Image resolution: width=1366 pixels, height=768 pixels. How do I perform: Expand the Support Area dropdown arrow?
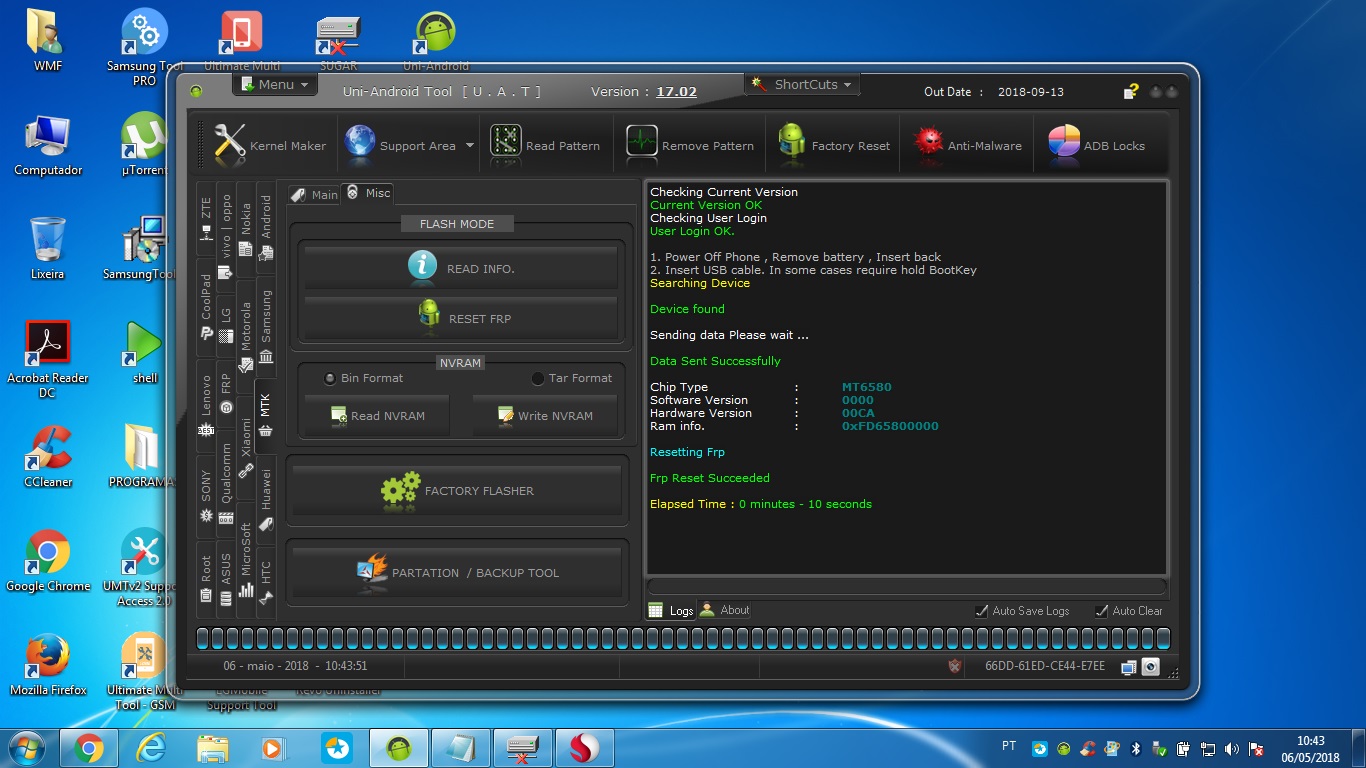pyautogui.click(x=470, y=145)
